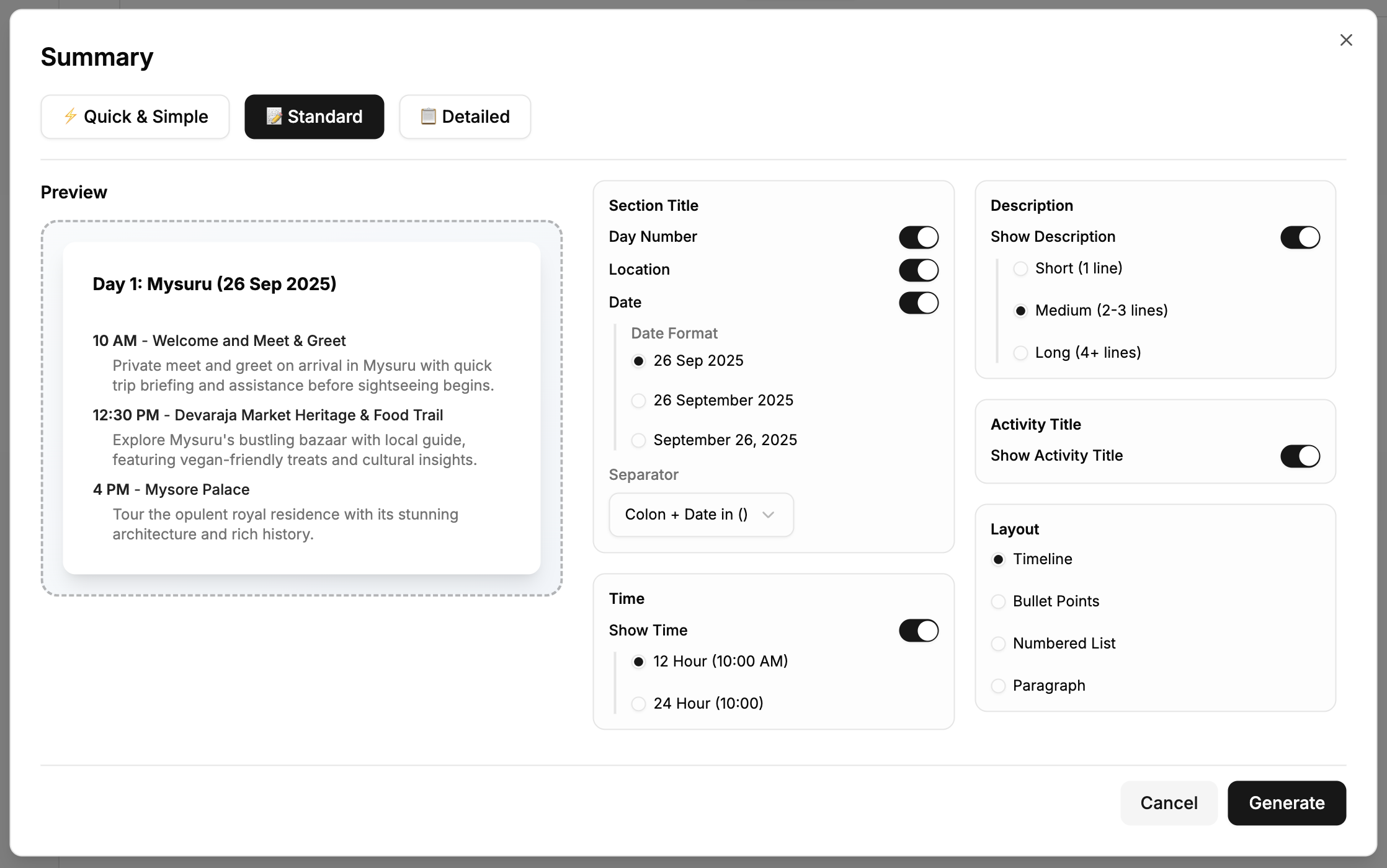Select the lightning bolt Quick & Simple icon
This screenshot has height=868, width=1387.
70,117
